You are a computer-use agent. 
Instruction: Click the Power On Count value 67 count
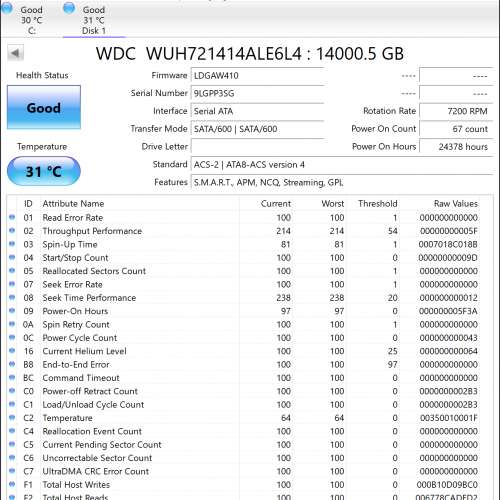click(456, 129)
